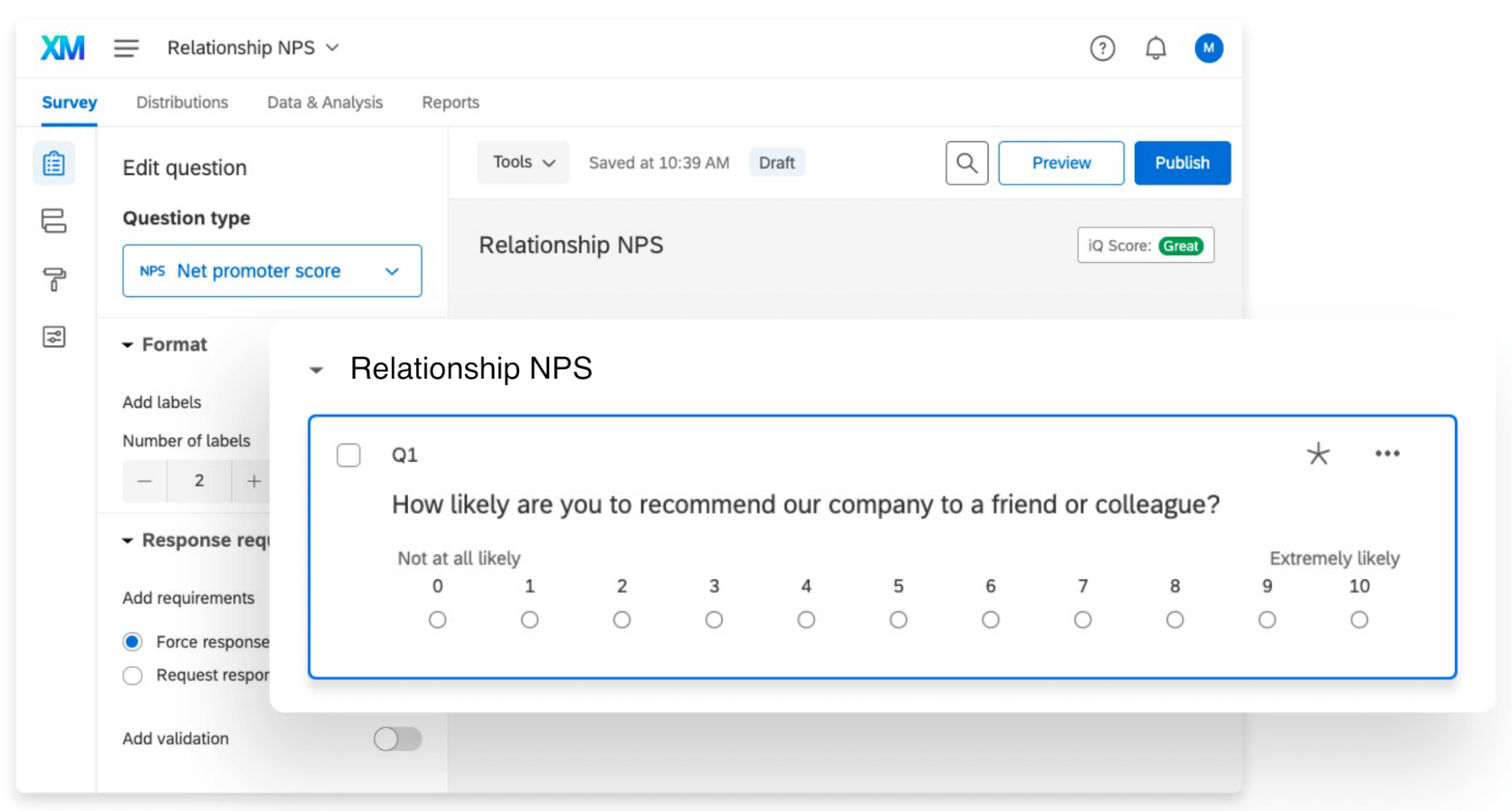1512x811 pixels.
Task: Click the search icon in toolbar
Action: tap(966, 163)
